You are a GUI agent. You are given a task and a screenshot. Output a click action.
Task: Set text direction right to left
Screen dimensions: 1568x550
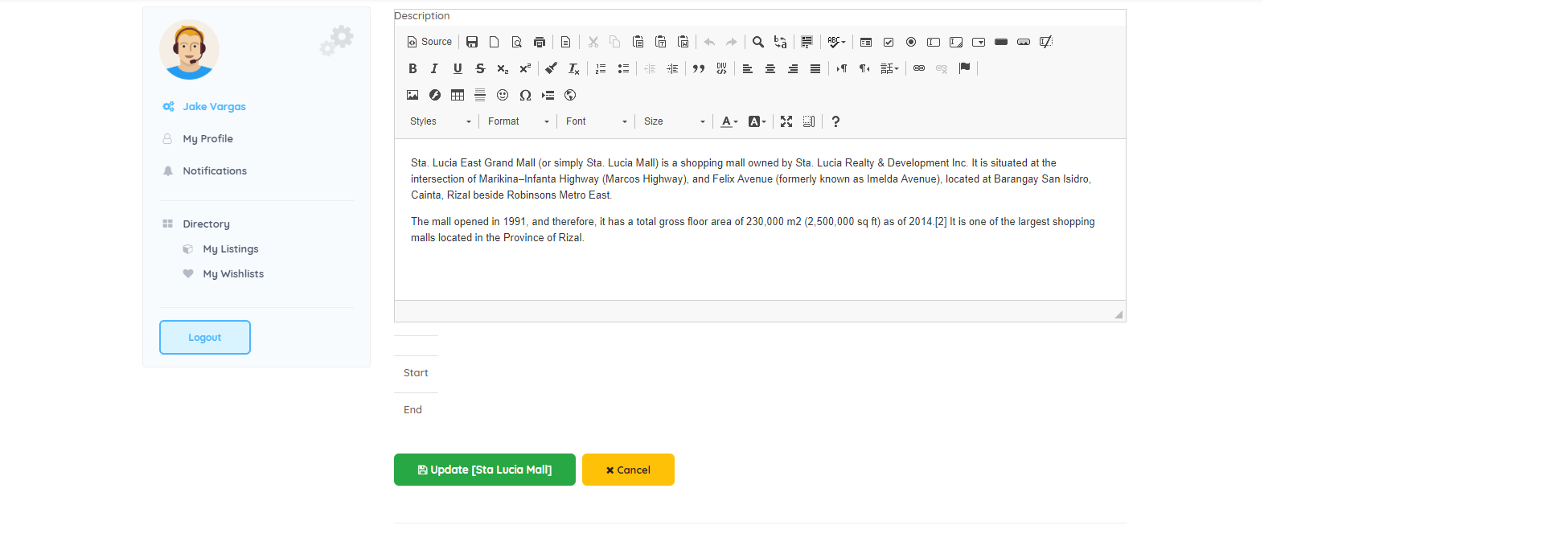coord(864,68)
